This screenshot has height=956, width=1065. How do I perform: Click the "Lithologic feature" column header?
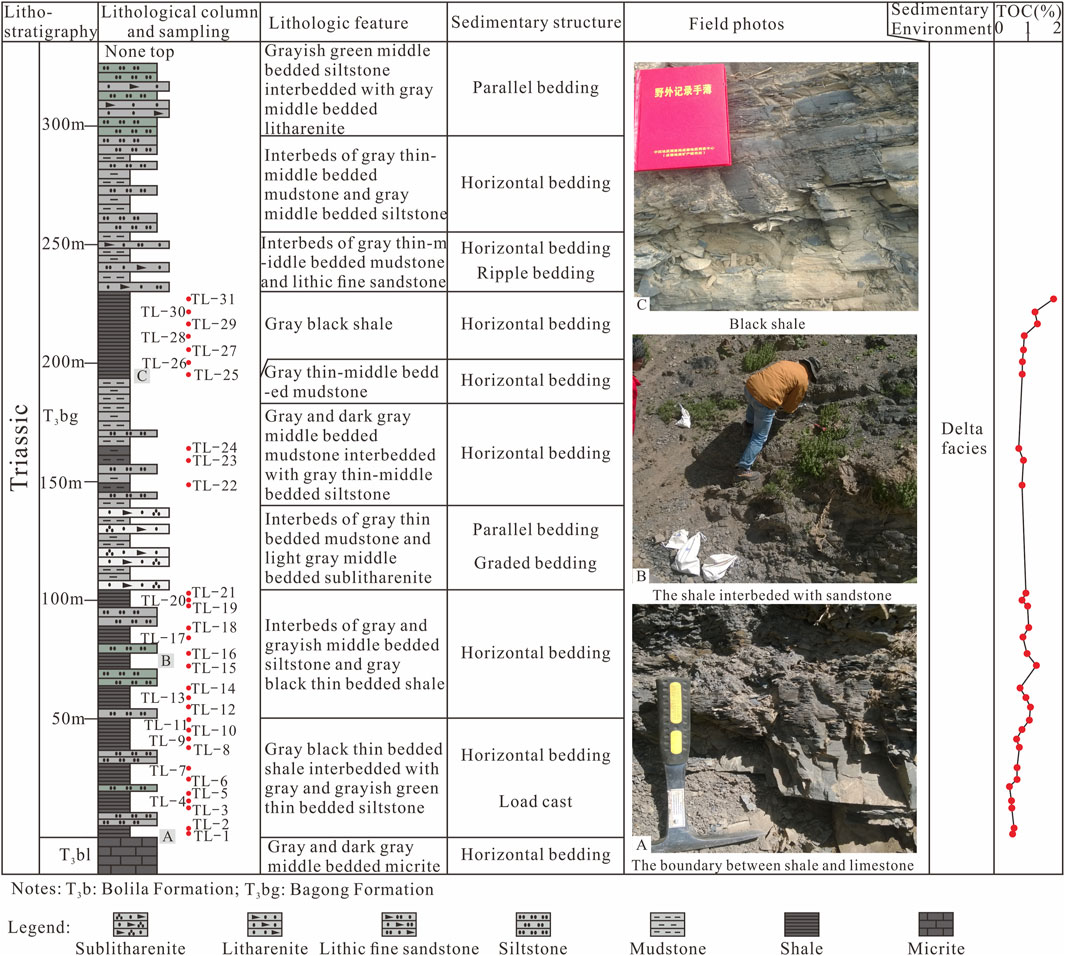[x=338, y=23]
